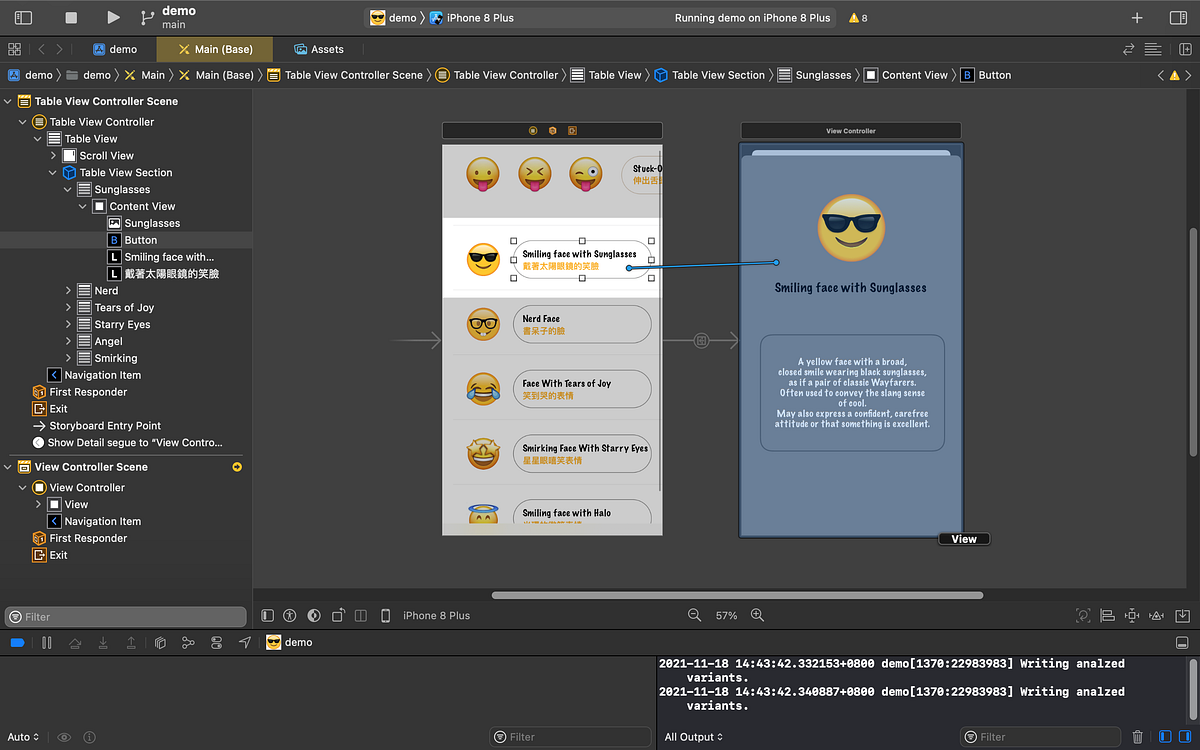Open the Resolve Auto Layout Issues menu
Image resolution: width=1200 pixels, height=750 pixels.
(1157, 615)
